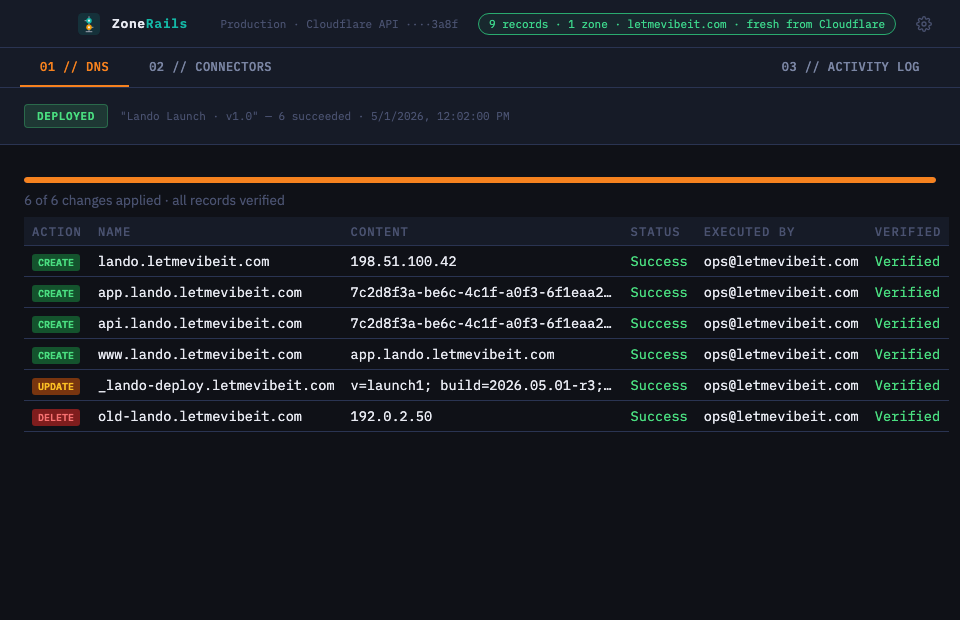Click ops@letmevibeit.com in www.lando row
The width and height of the screenshot is (960, 620).
click(x=781, y=354)
